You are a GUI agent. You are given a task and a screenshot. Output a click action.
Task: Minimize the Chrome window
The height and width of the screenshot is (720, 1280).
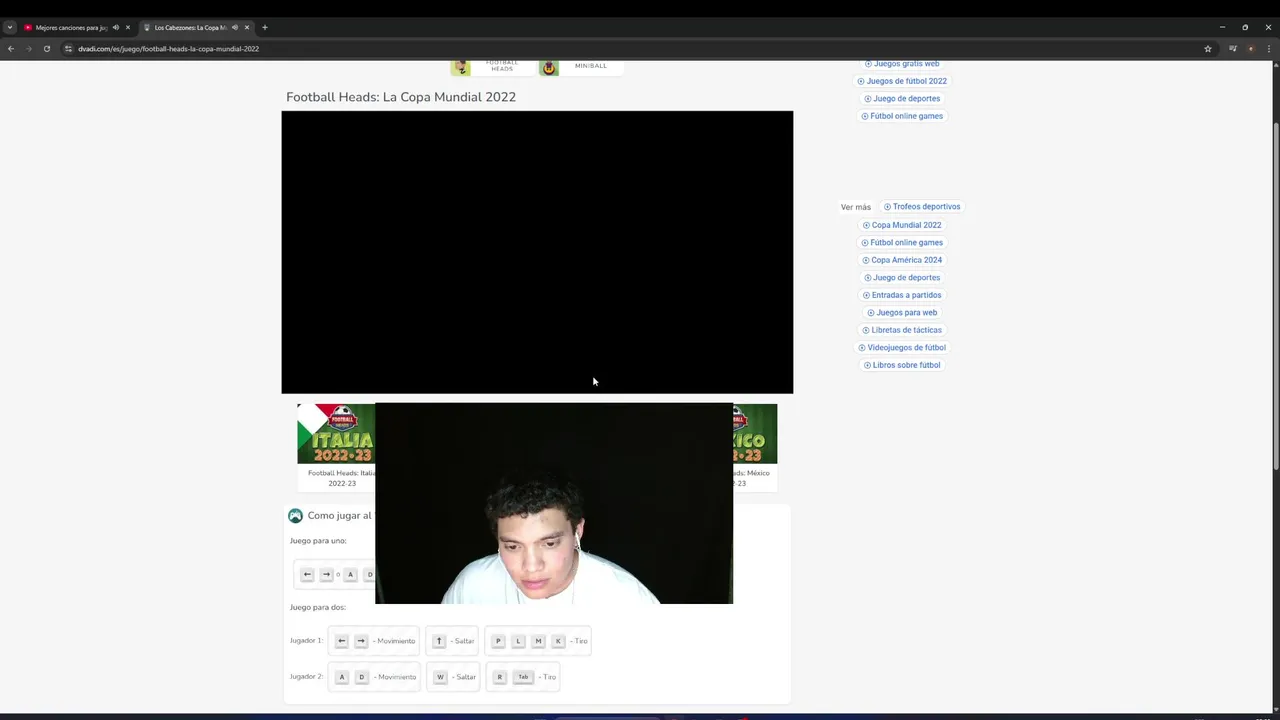[x=1222, y=27]
